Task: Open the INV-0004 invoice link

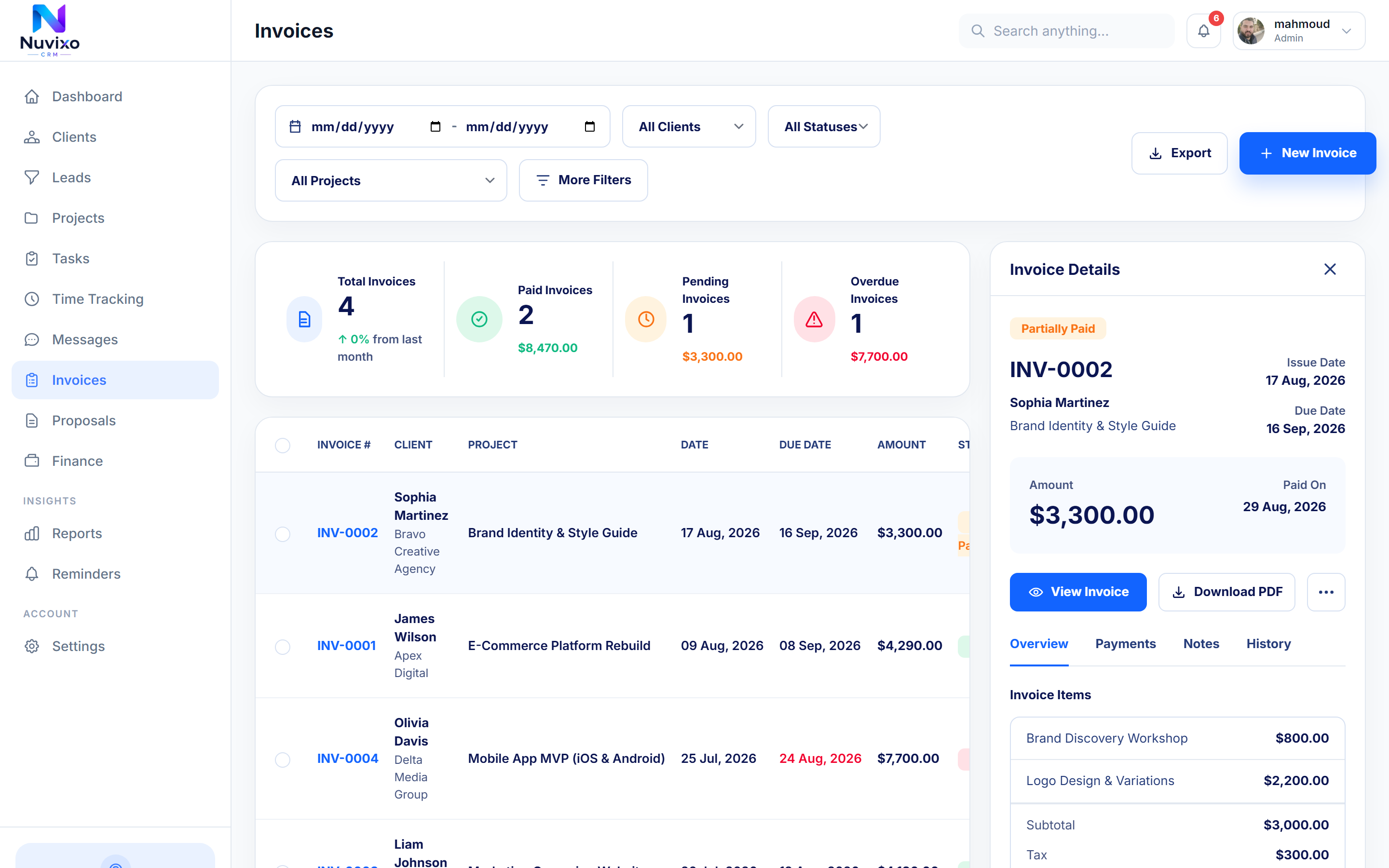Action: coord(348,759)
